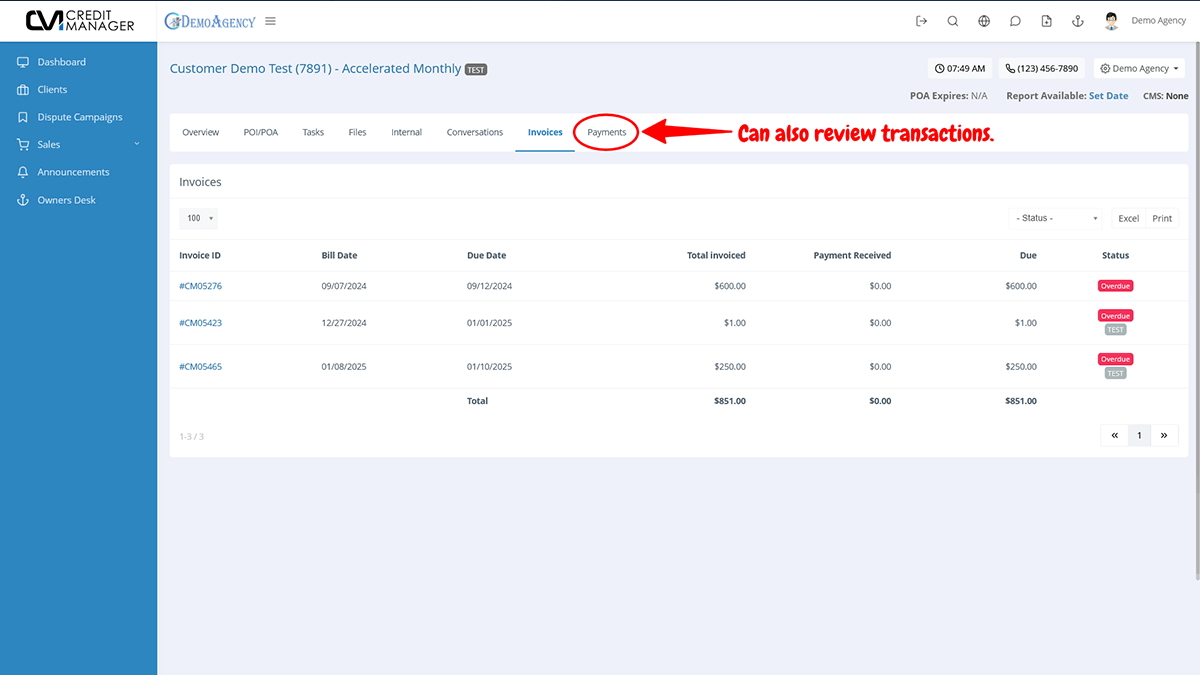
Task: Toggle sidebar with the hamburger menu icon
Action: point(271,21)
